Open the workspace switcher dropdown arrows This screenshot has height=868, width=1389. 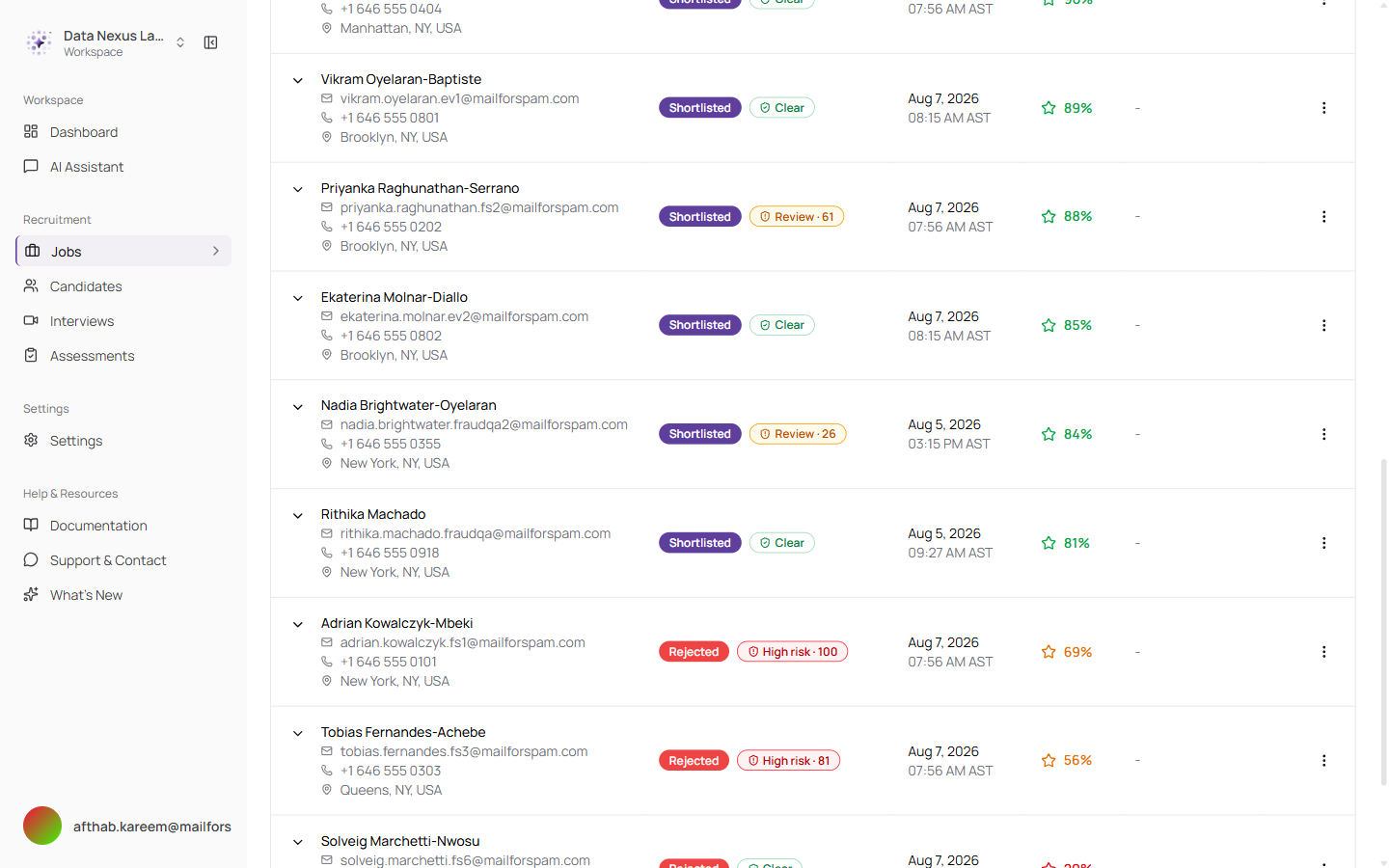pyautogui.click(x=180, y=42)
